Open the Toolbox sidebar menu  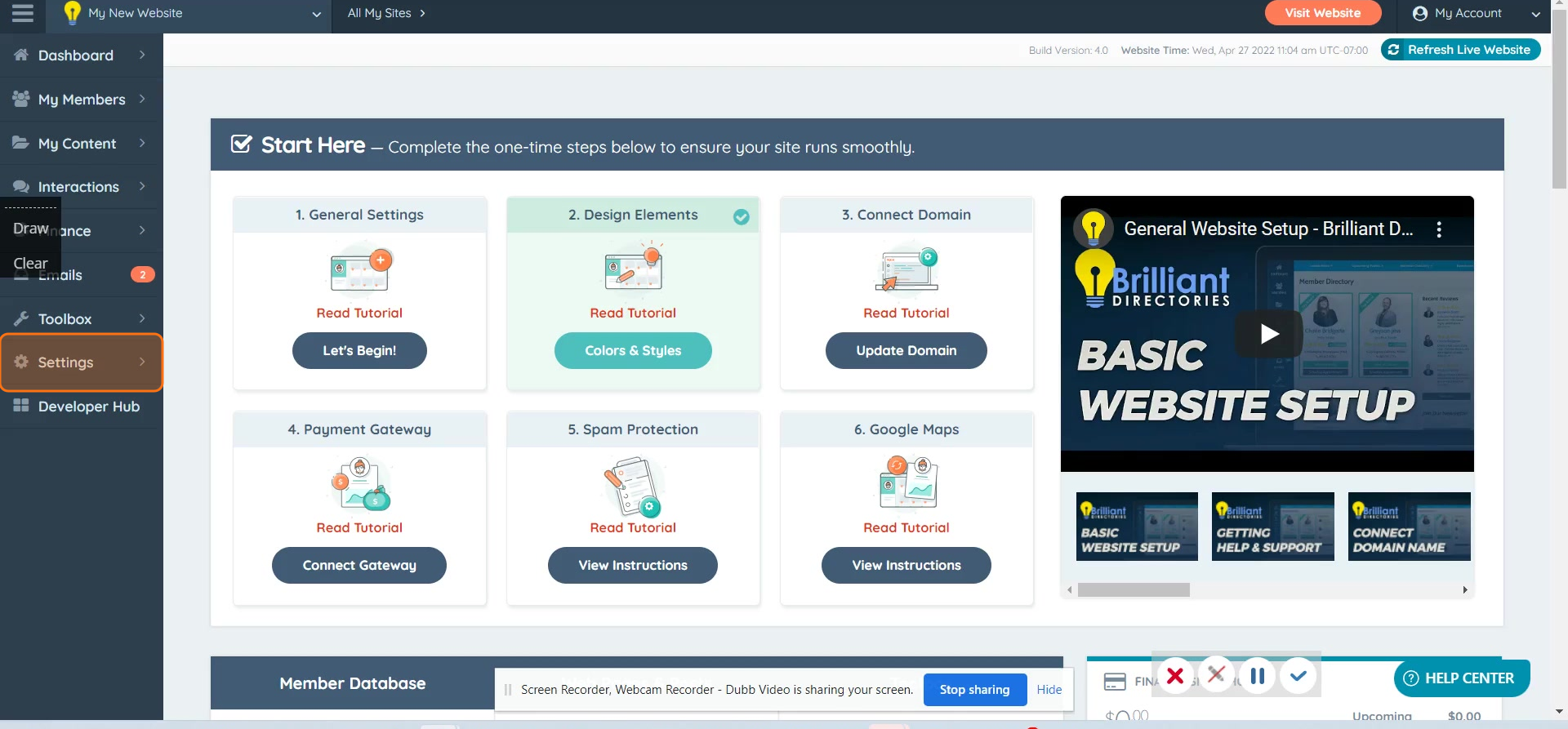click(x=82, y=319)
